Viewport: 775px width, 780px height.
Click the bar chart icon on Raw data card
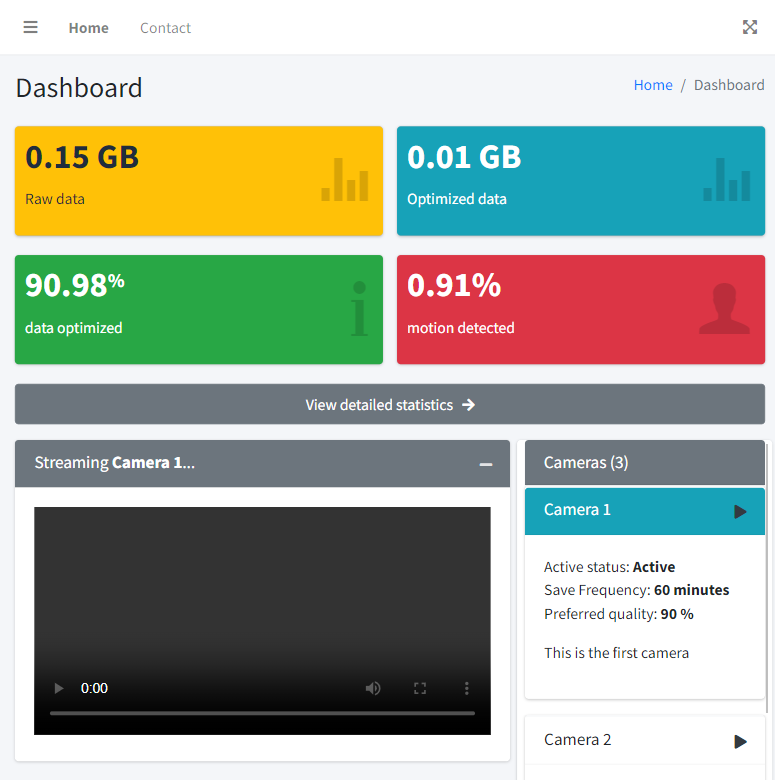[345, 180]
